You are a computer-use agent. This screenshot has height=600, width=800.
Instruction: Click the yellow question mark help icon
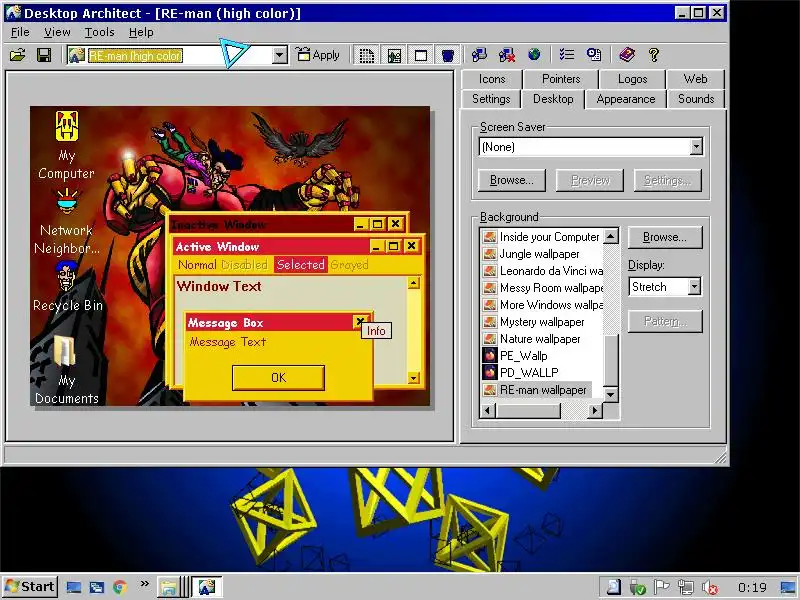654,55
